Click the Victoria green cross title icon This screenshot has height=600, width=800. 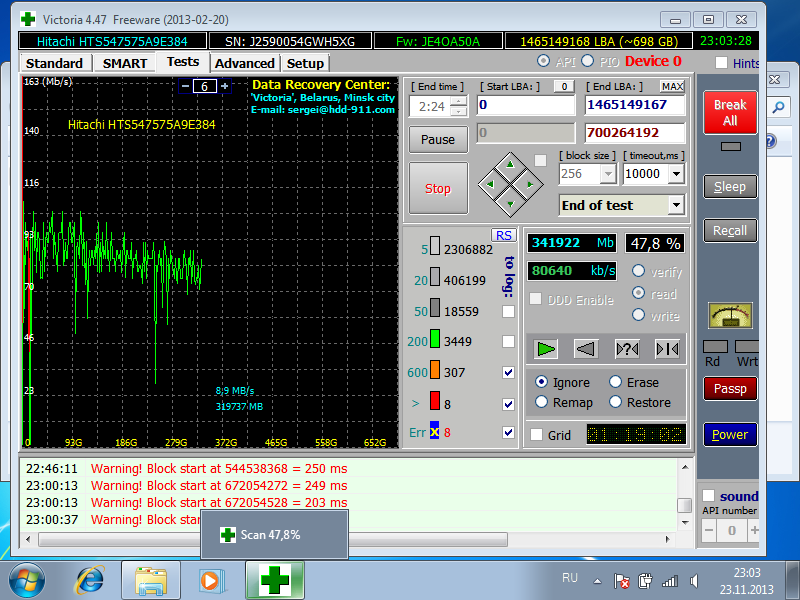pyautogui.click(x=28, y=19)
